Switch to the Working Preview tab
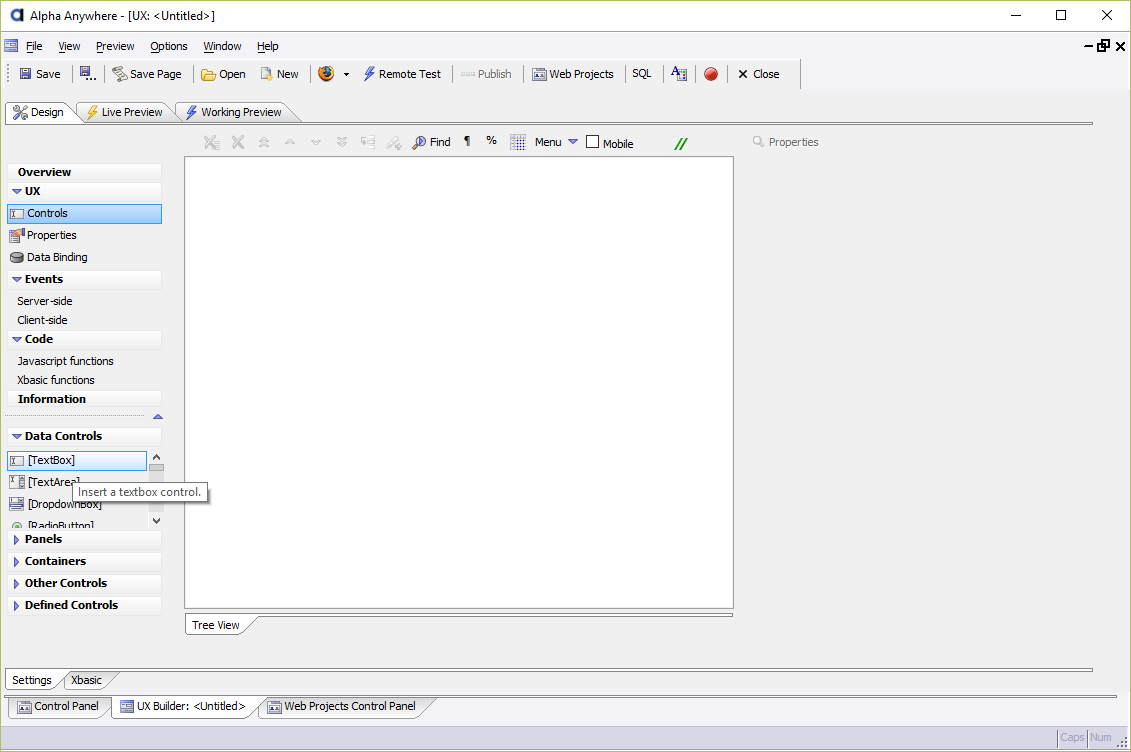The image size is (1131, 752). pos(234,112)
